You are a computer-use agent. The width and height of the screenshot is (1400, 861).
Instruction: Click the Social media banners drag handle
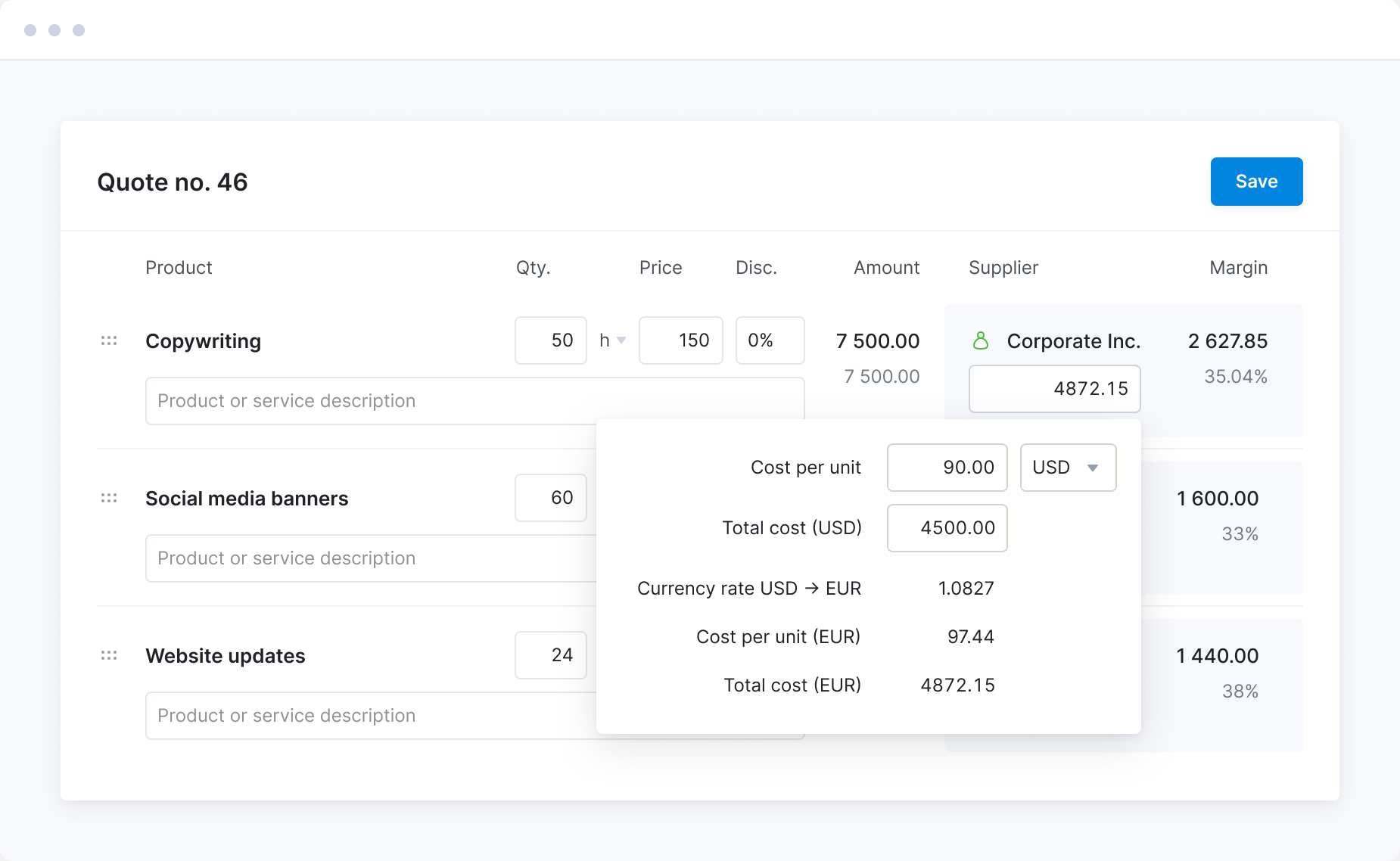click(109, 498)
